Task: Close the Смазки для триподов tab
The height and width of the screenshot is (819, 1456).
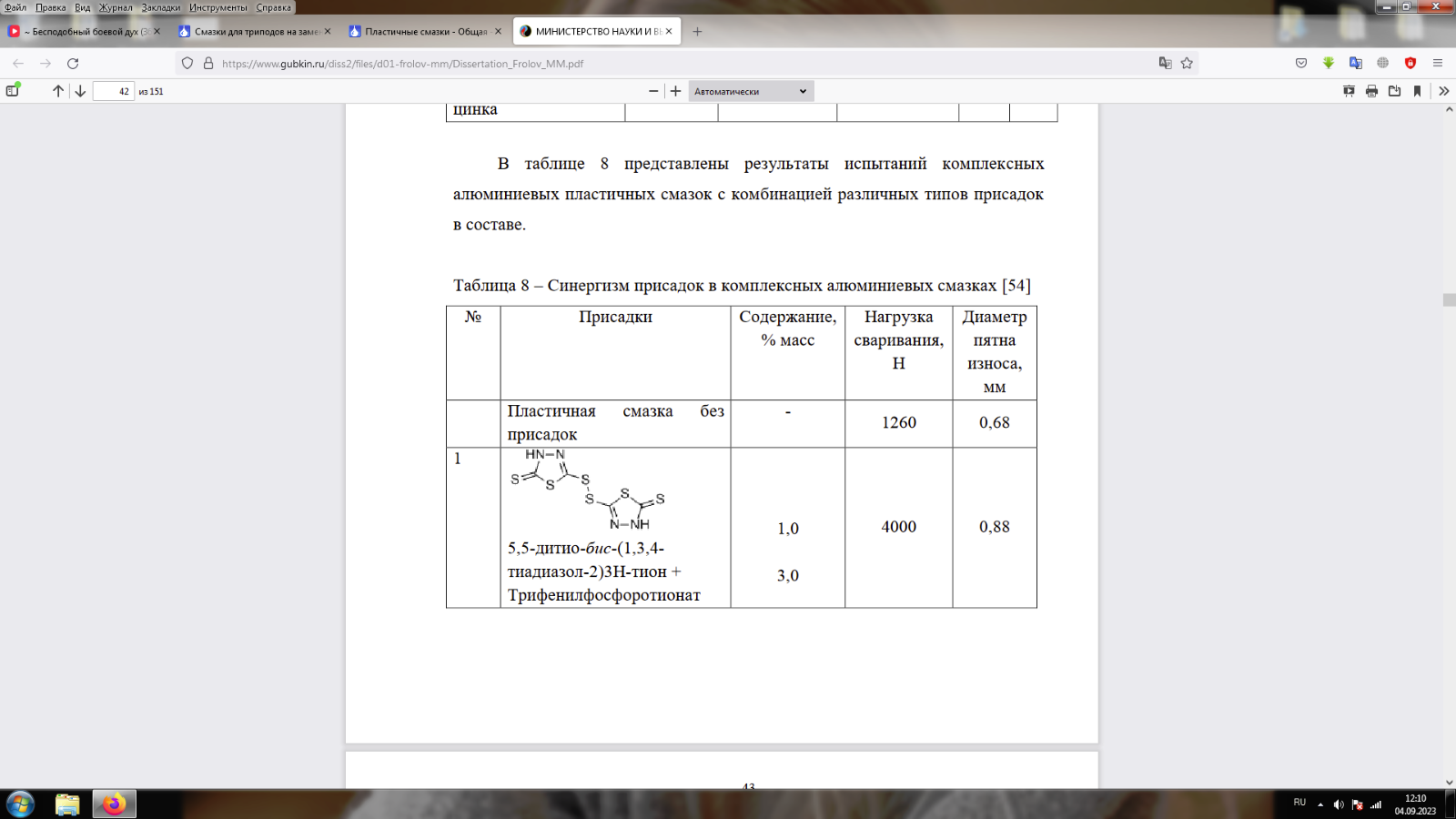Action: pyautogui.click(x=328, y=31)
